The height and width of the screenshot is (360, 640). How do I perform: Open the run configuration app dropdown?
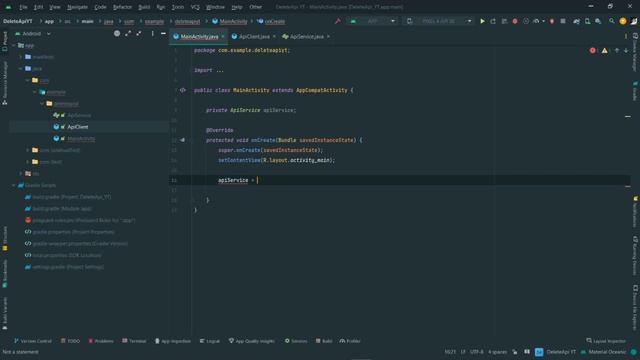point(372,21)
